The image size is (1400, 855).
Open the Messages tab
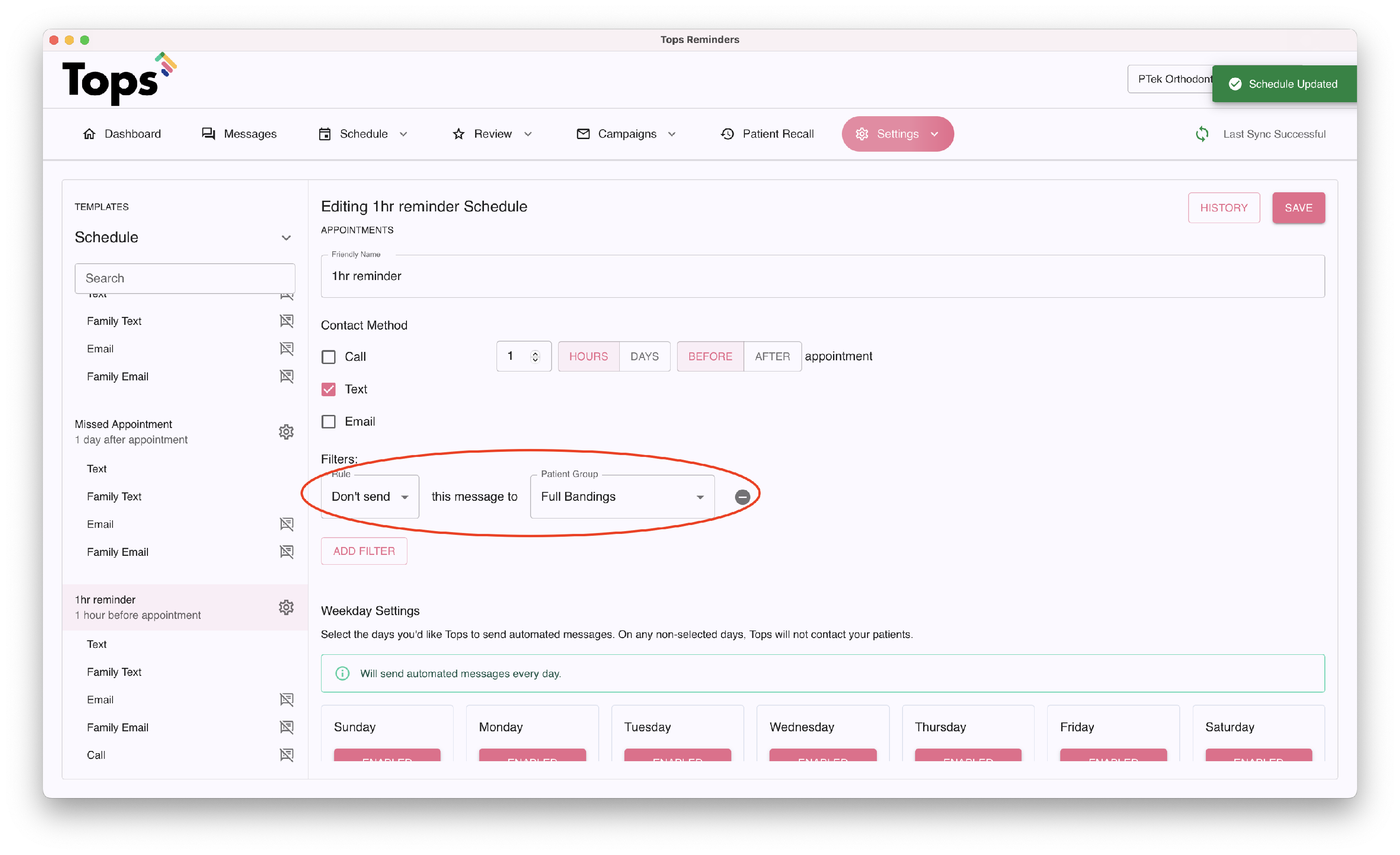pyautogui.click(x=239, y=134)
